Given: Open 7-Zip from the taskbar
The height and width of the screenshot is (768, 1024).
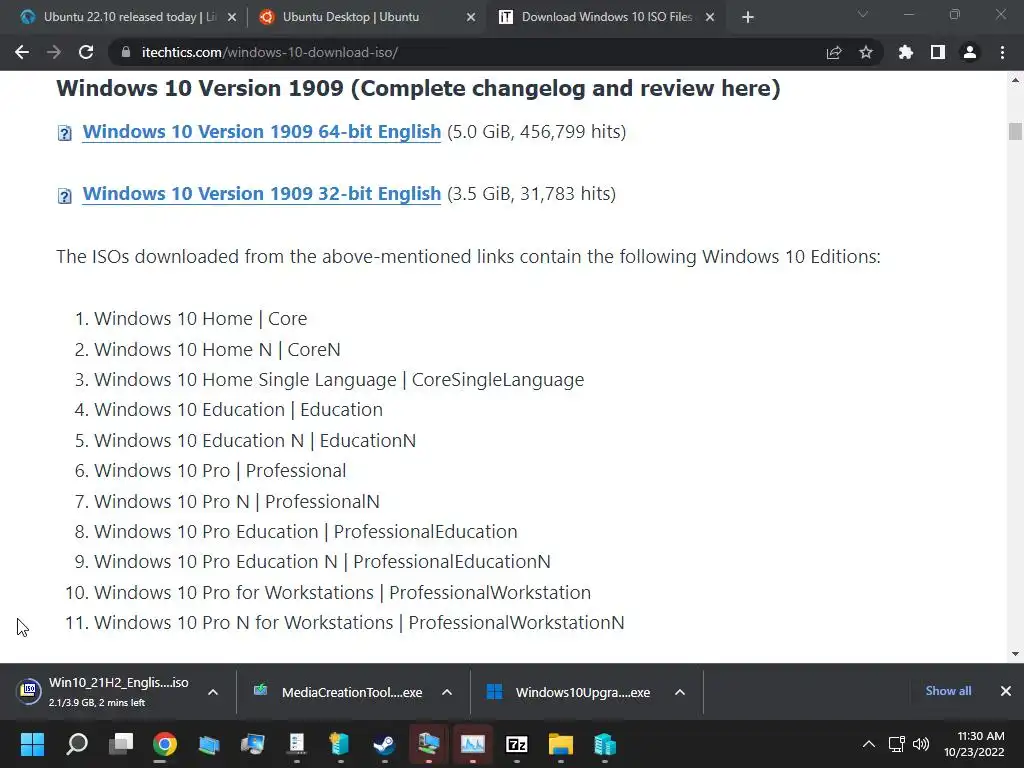Looking at the screenshot, I should 517,744.
